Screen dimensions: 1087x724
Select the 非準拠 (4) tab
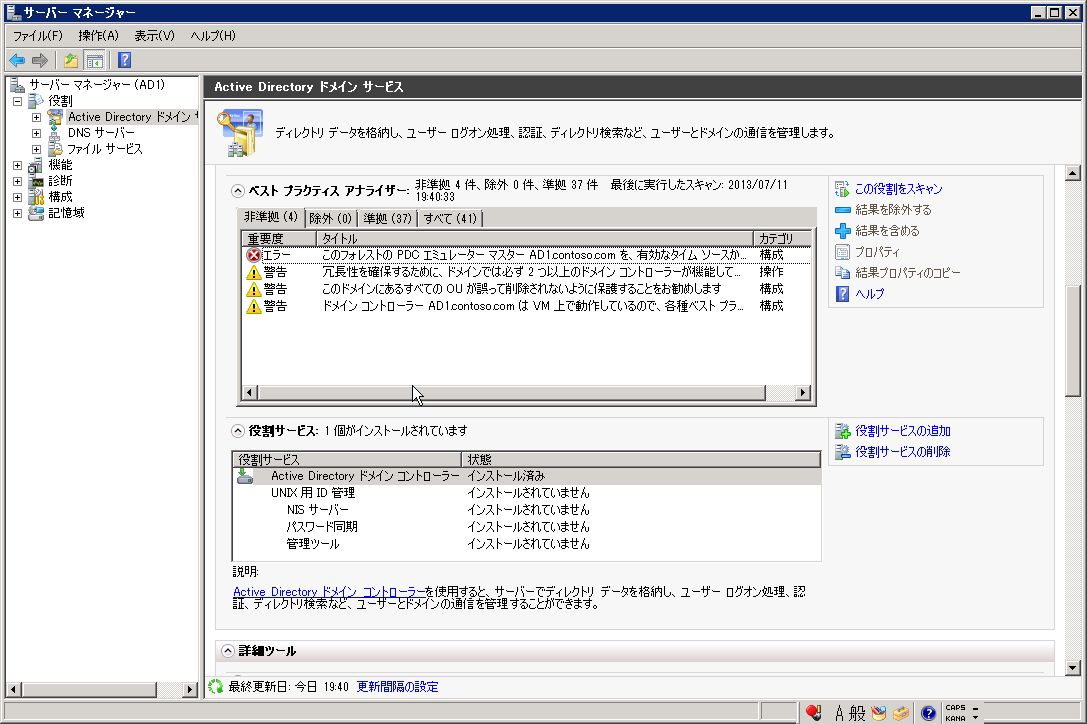[270, 217]
